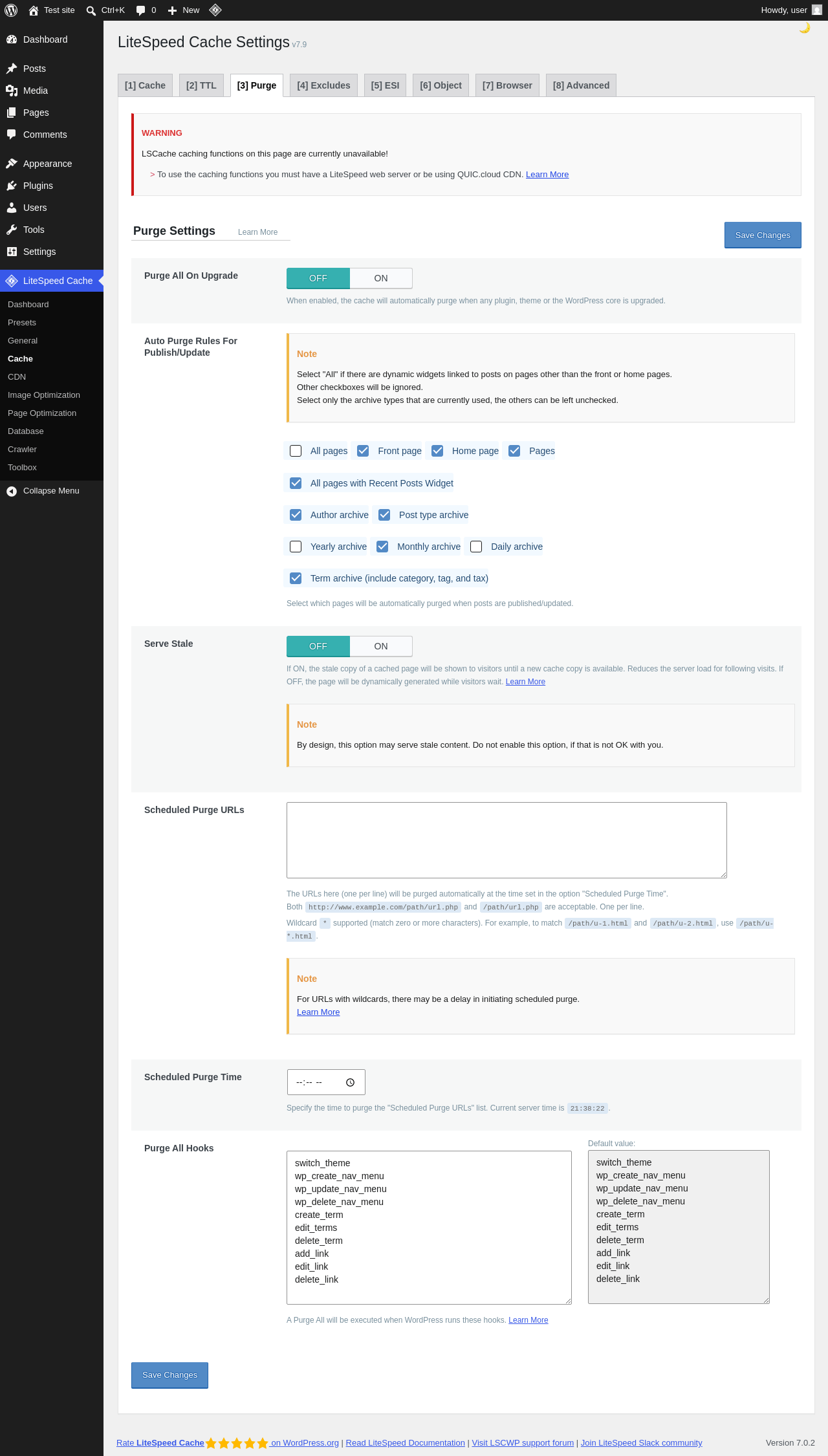Open Users person icon
Viewport: 828px width, 1456px height.
click(12, 208)
